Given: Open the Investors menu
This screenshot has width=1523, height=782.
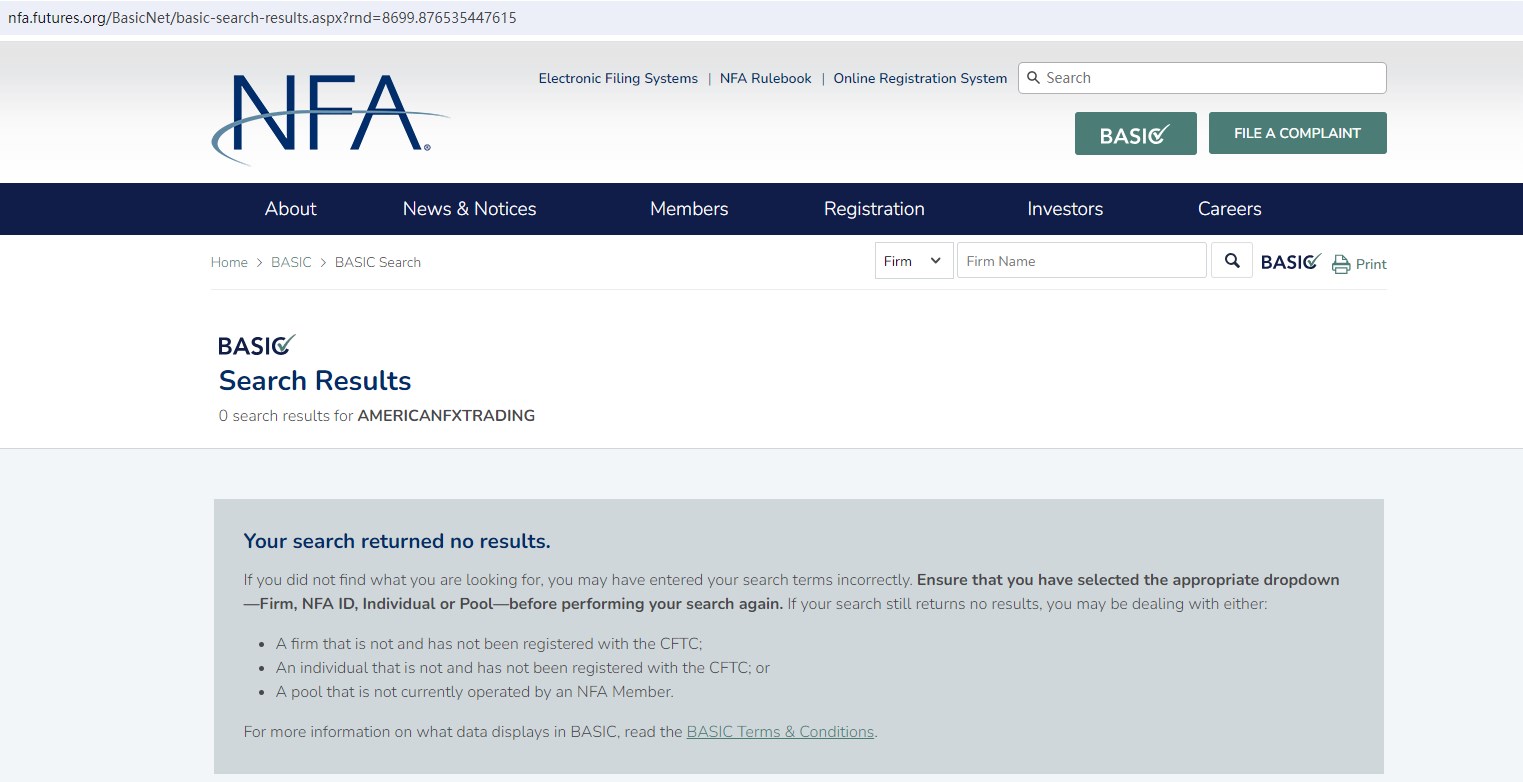Looking at the screenshot, I should point(1065,209).
